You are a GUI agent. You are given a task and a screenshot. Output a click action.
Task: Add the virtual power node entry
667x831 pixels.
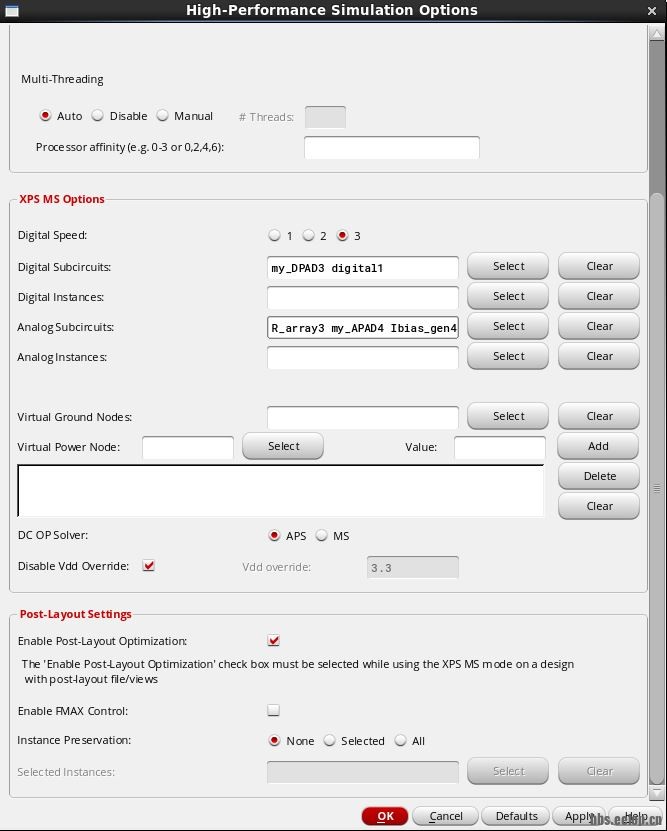click(x=598, y=446)
